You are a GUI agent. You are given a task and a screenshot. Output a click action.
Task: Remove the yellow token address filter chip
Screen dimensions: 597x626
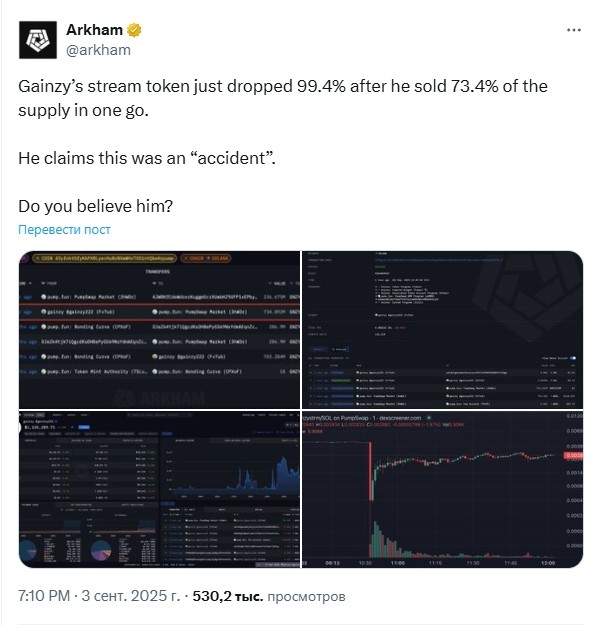[38, 259]
